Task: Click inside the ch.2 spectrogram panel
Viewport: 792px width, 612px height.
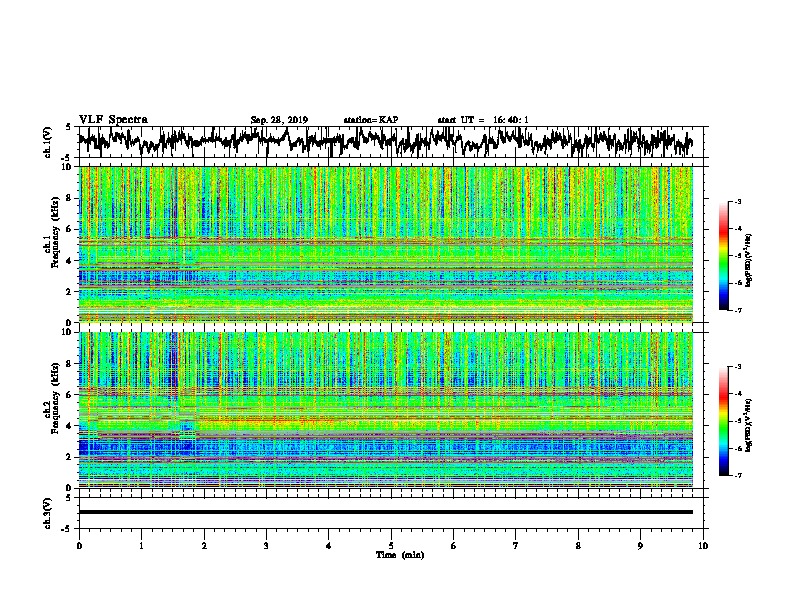Action: coord(385,410)
